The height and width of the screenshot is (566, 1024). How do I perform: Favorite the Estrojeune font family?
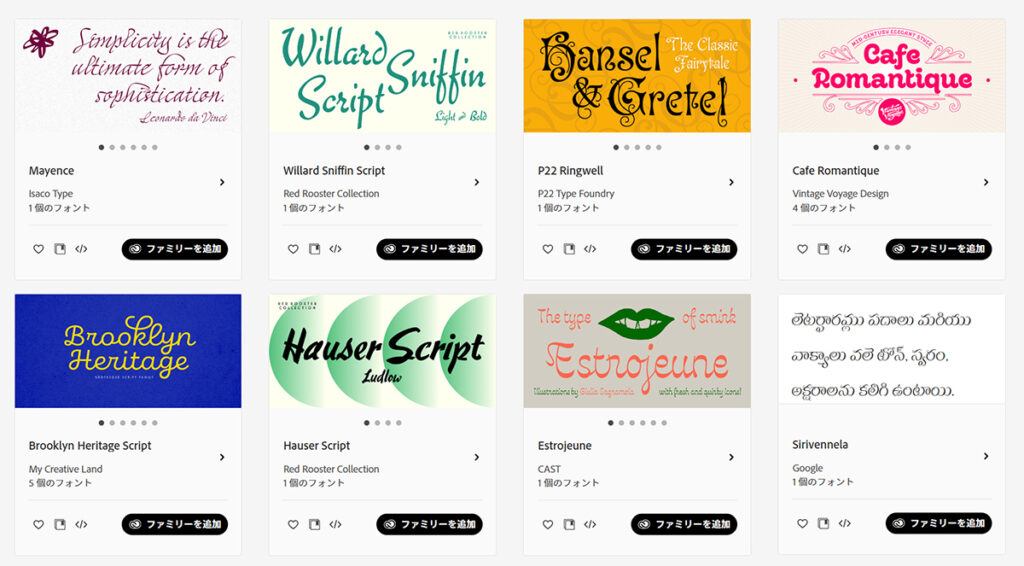tap(548, 524)
